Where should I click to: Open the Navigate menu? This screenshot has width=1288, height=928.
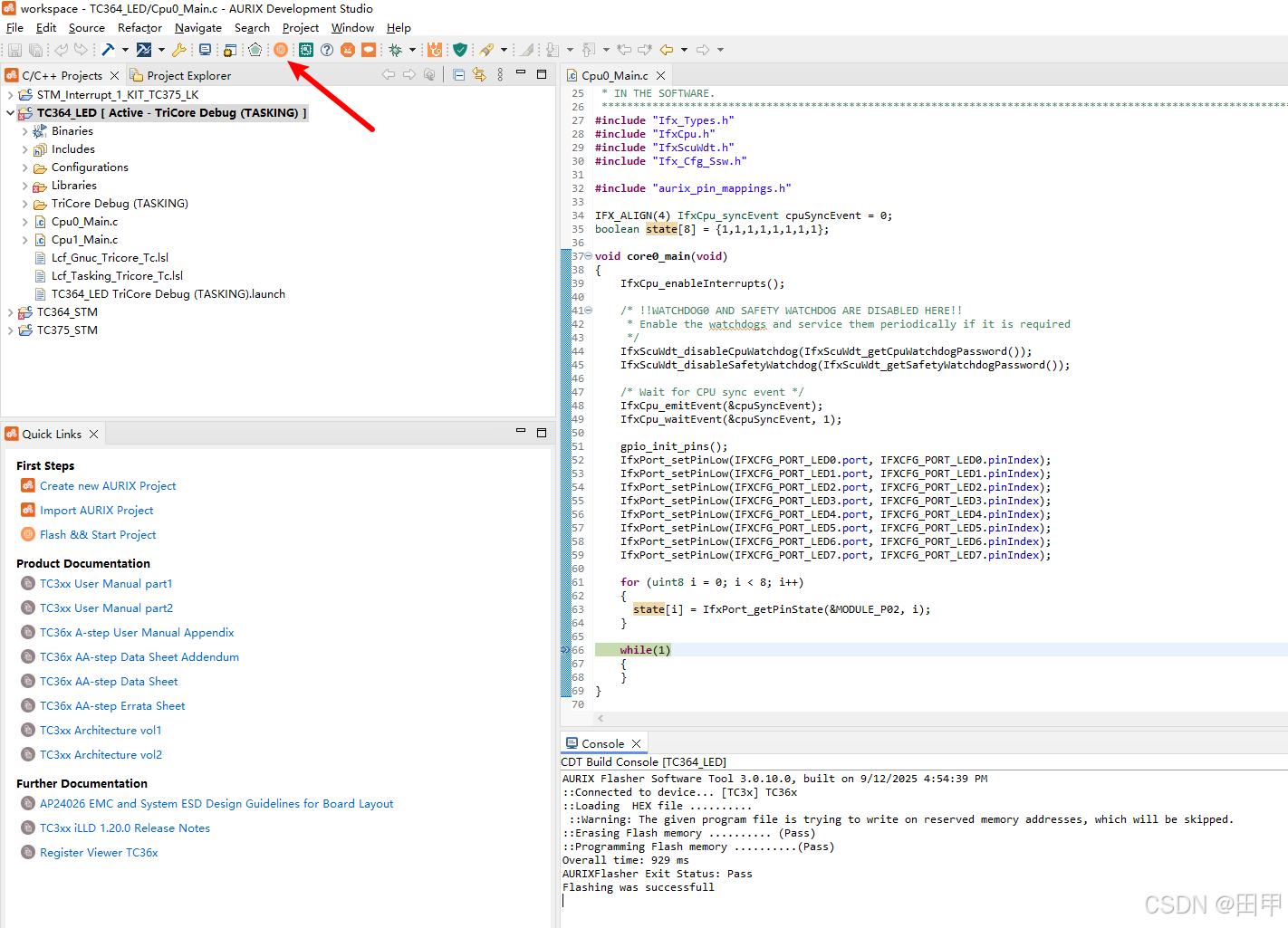point(198,28)
